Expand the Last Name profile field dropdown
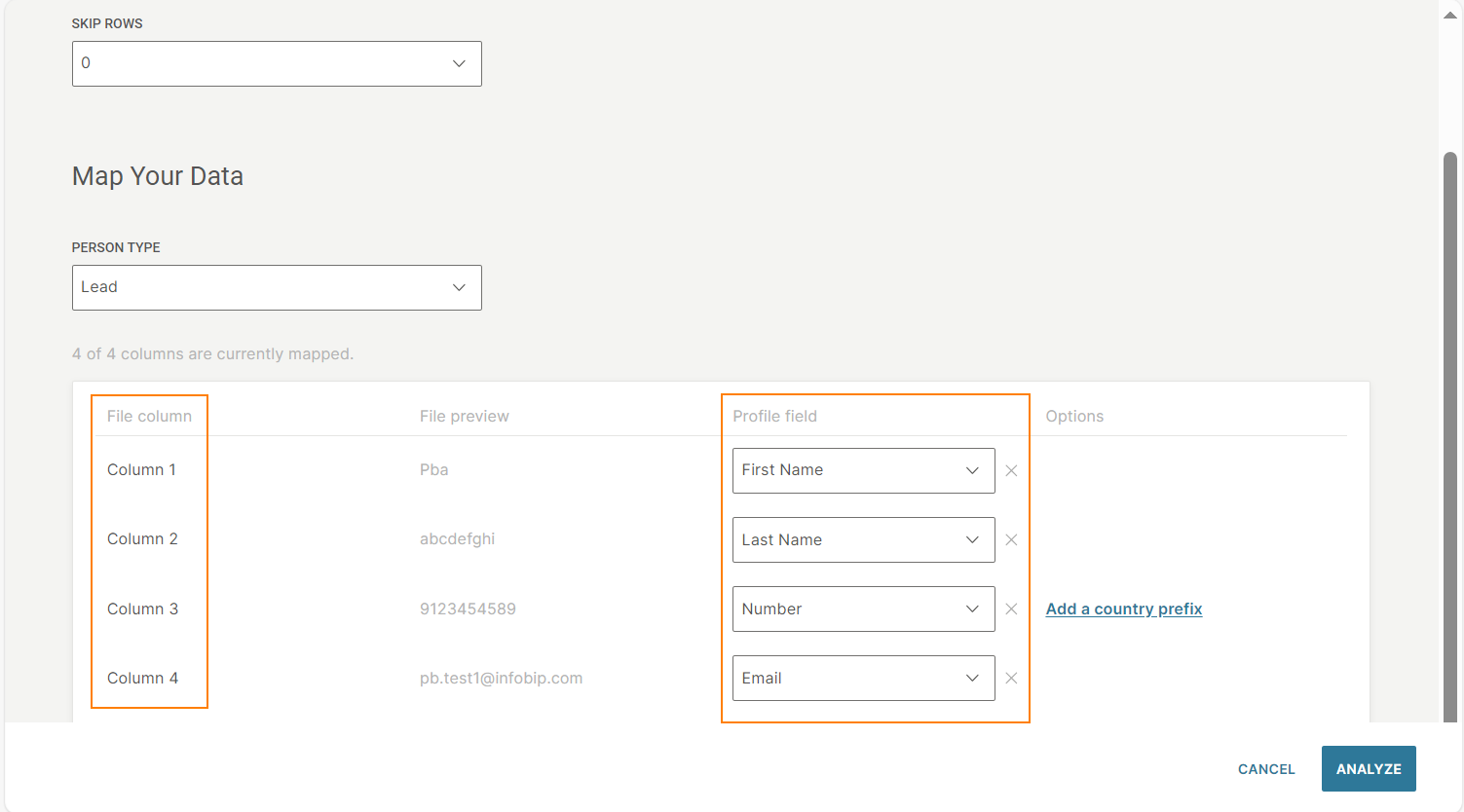This screenshot has height=812, width=1464. (862, 540)
